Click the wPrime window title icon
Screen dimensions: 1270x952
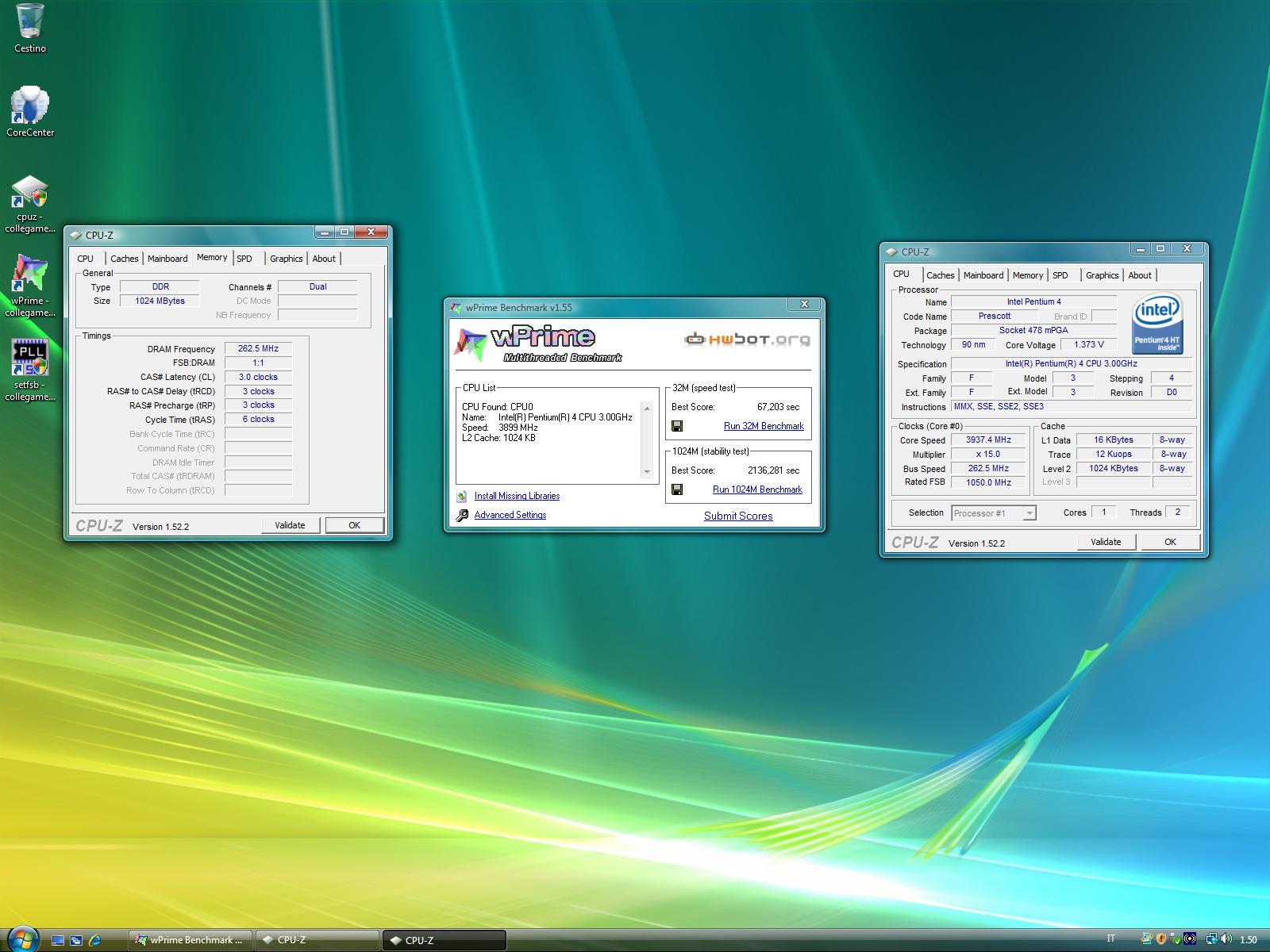[x=456, y=308]
